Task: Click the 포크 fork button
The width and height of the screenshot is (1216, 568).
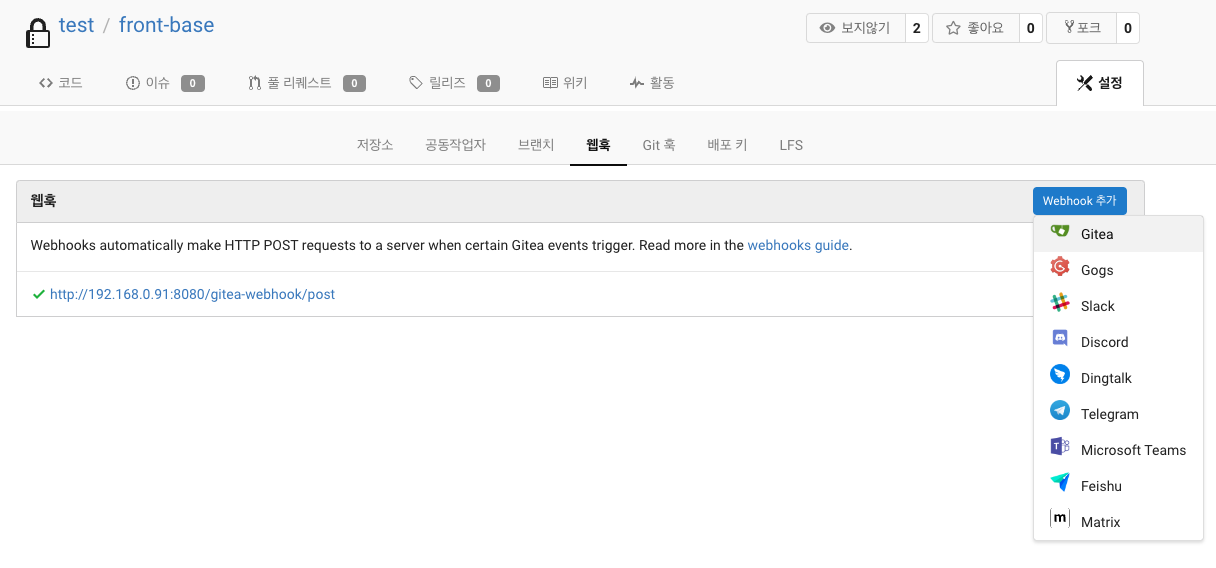Action: pyautogui.click(x=1081, y=28)
